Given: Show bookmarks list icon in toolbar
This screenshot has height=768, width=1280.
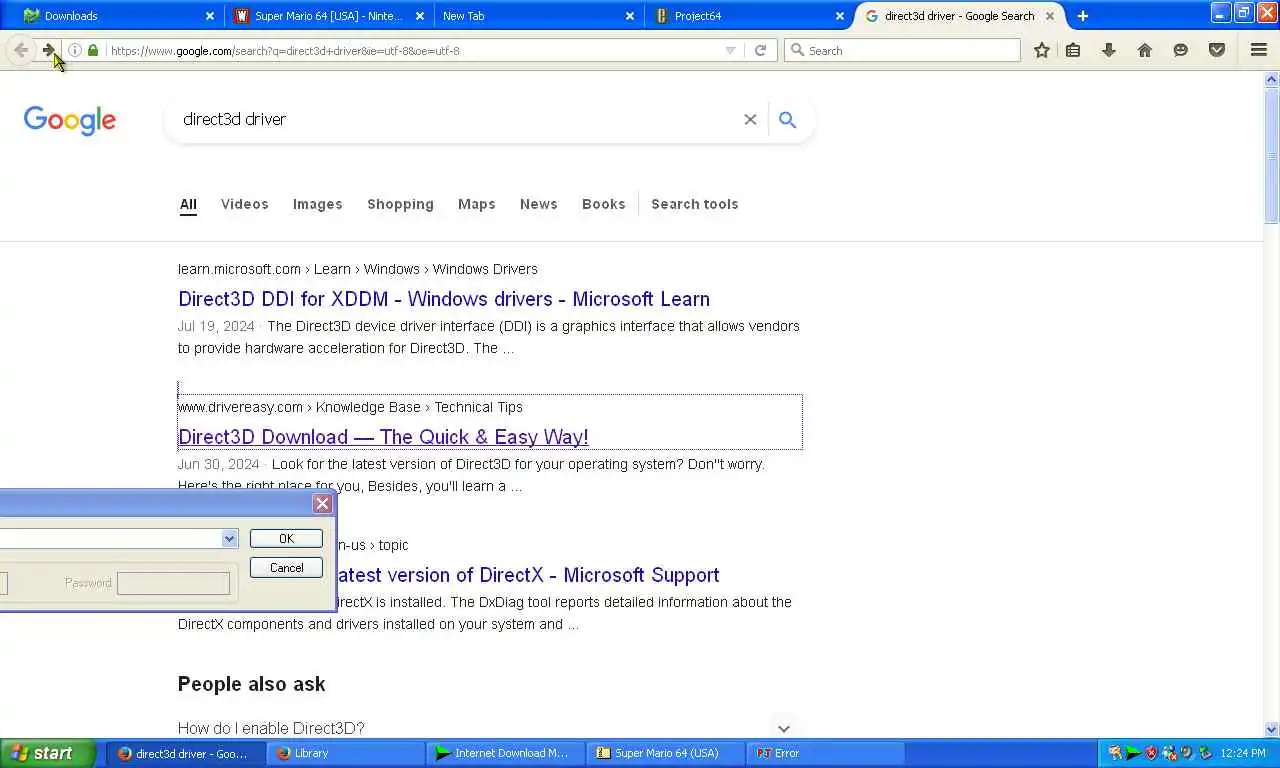Looking at the screenshot, I should click(x=1073, y=50).
